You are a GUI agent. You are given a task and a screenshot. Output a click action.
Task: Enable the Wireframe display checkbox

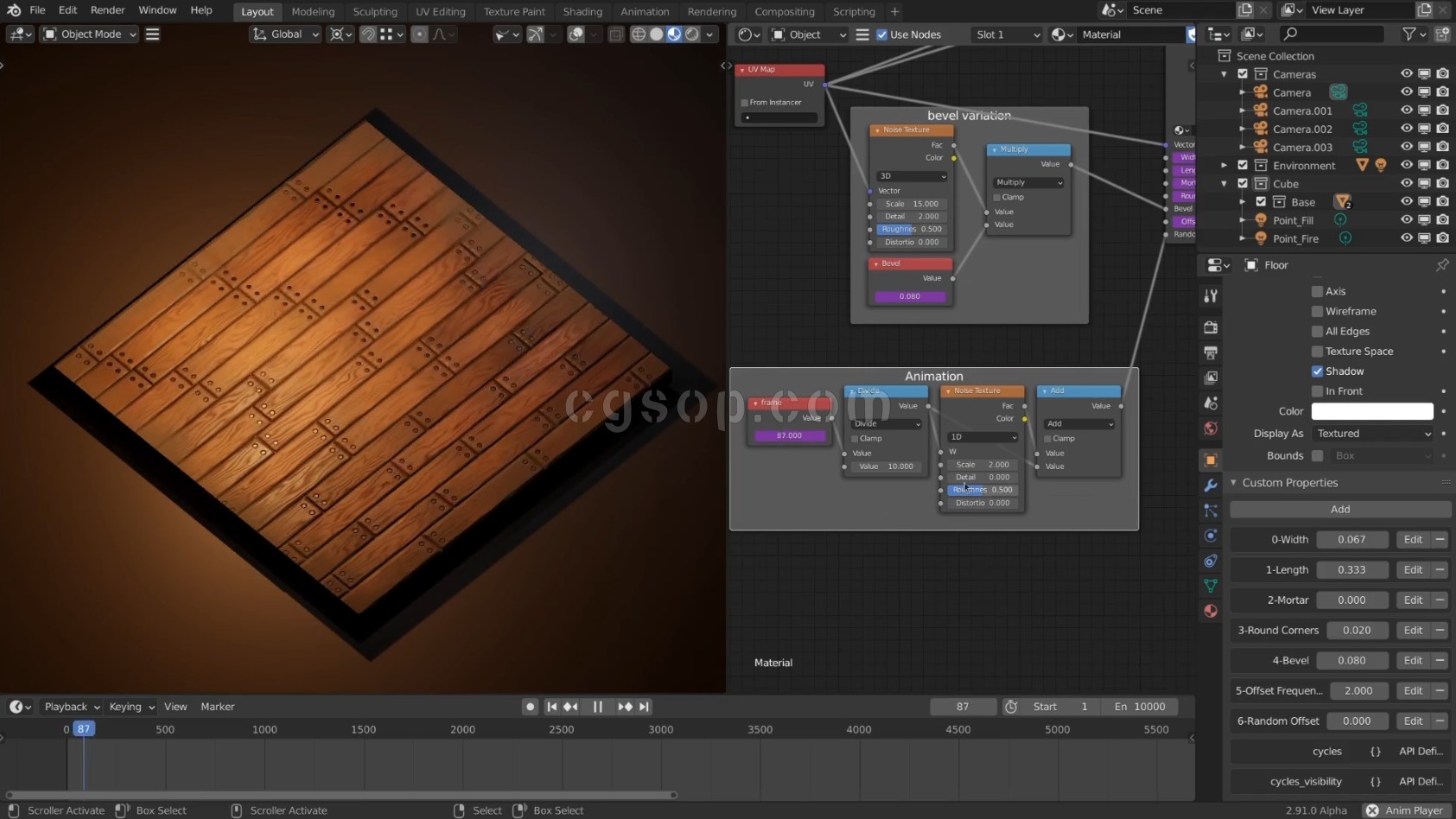tap(1317, 312)
